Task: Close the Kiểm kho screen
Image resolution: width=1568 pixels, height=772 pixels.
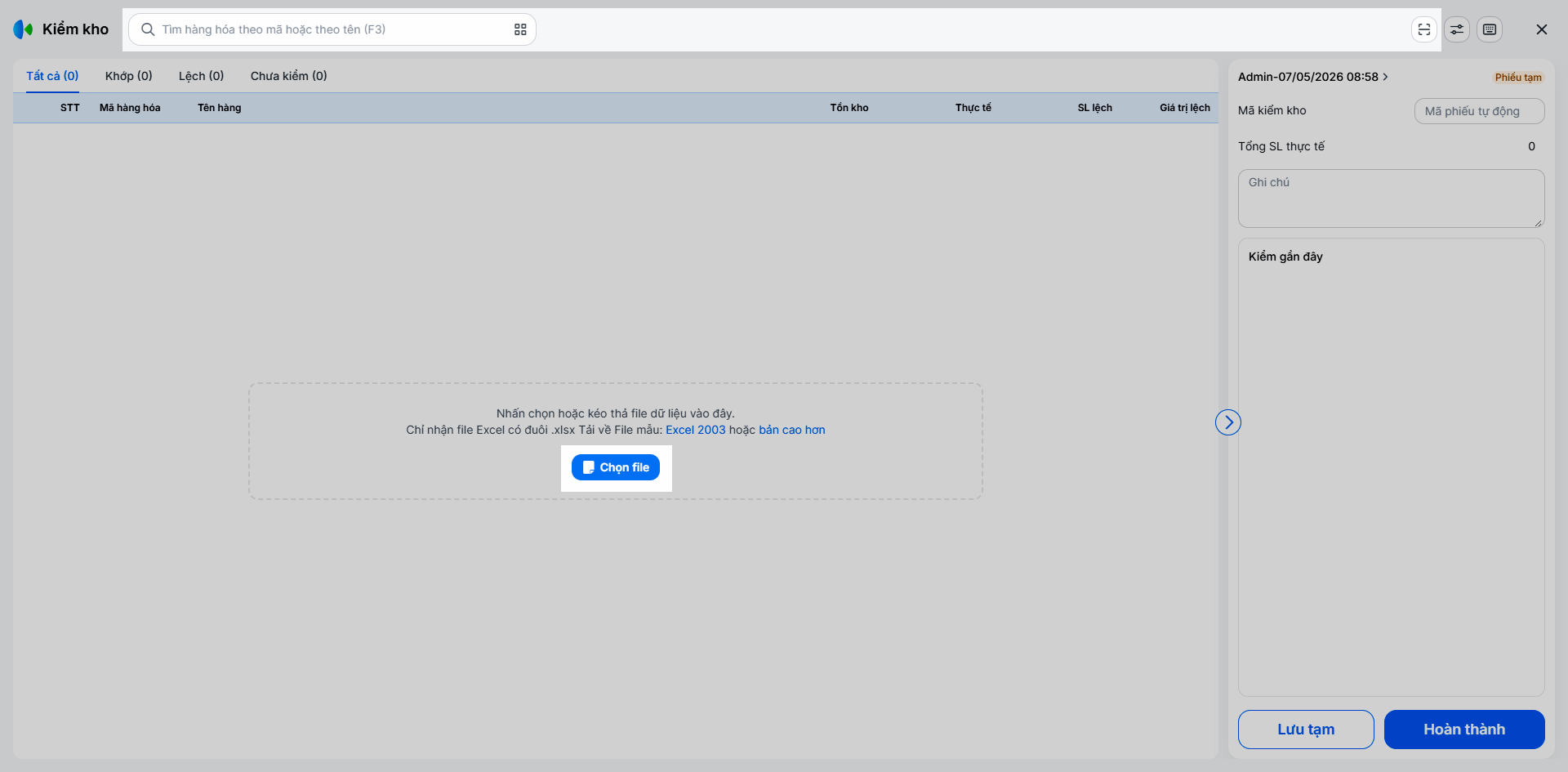Action: pyautogui.click(x=1542, y=29)
